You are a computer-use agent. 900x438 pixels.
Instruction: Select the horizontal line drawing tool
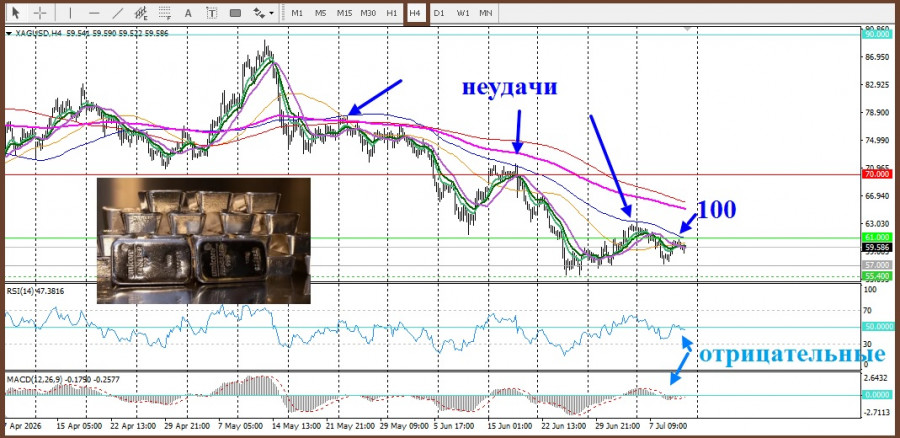[94, 13]
